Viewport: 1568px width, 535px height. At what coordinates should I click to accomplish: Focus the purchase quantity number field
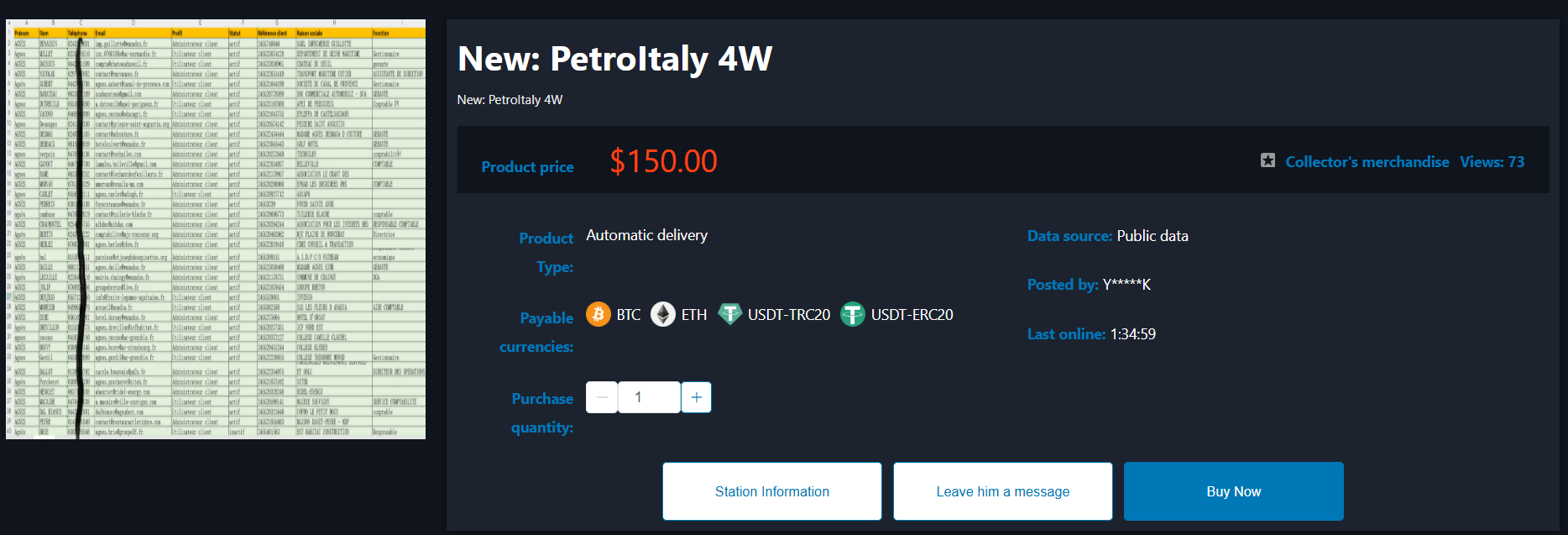tap(649, 397)
